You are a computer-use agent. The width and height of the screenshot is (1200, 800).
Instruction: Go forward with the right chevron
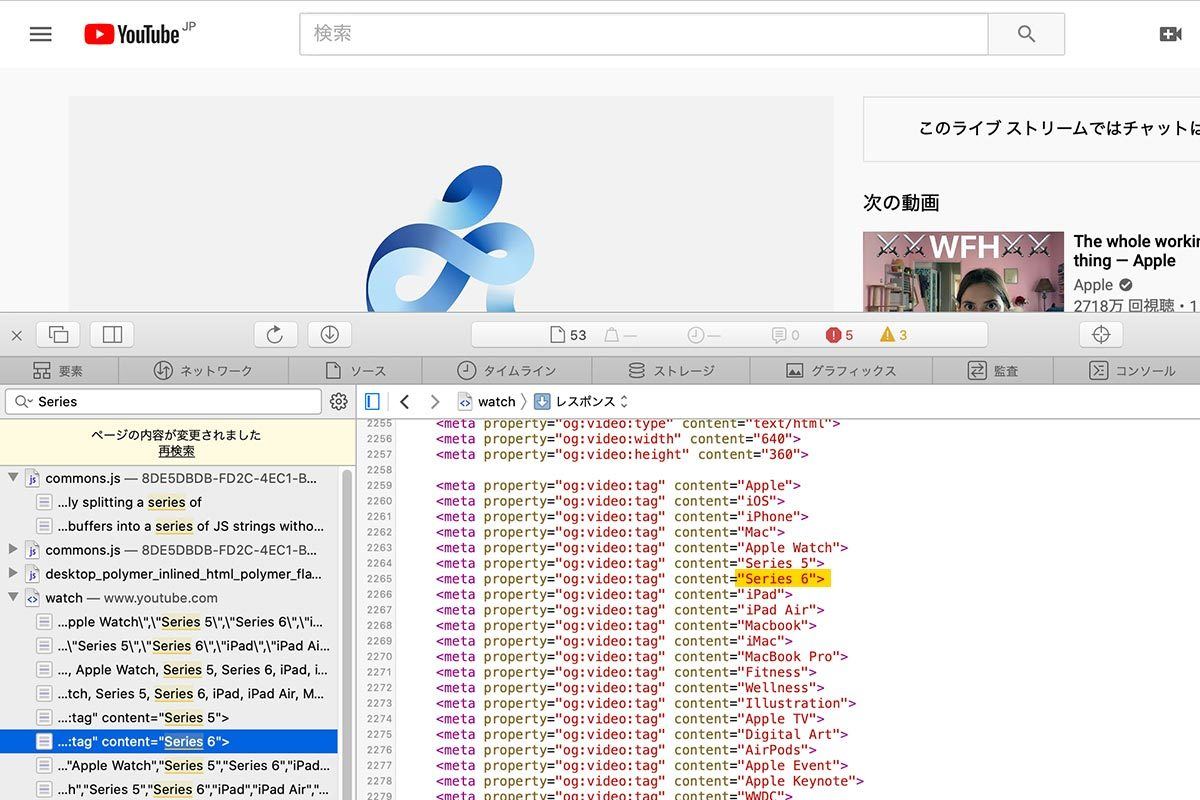coord(434,401)
